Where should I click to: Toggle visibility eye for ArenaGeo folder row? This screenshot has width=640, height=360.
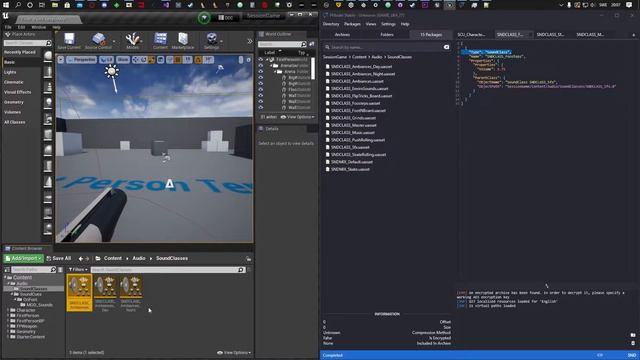point(261,65)
